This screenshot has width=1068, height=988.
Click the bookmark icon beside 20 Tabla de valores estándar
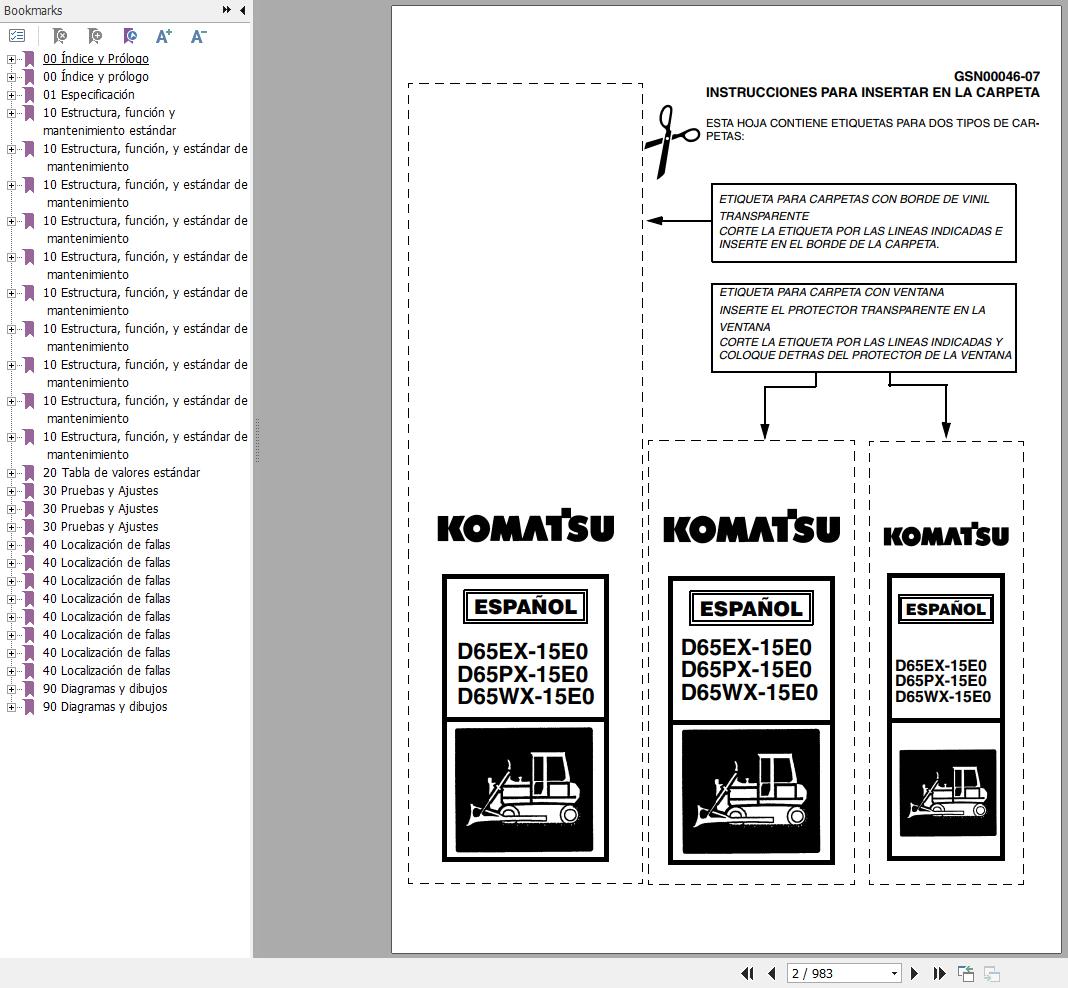pos(29,473)
